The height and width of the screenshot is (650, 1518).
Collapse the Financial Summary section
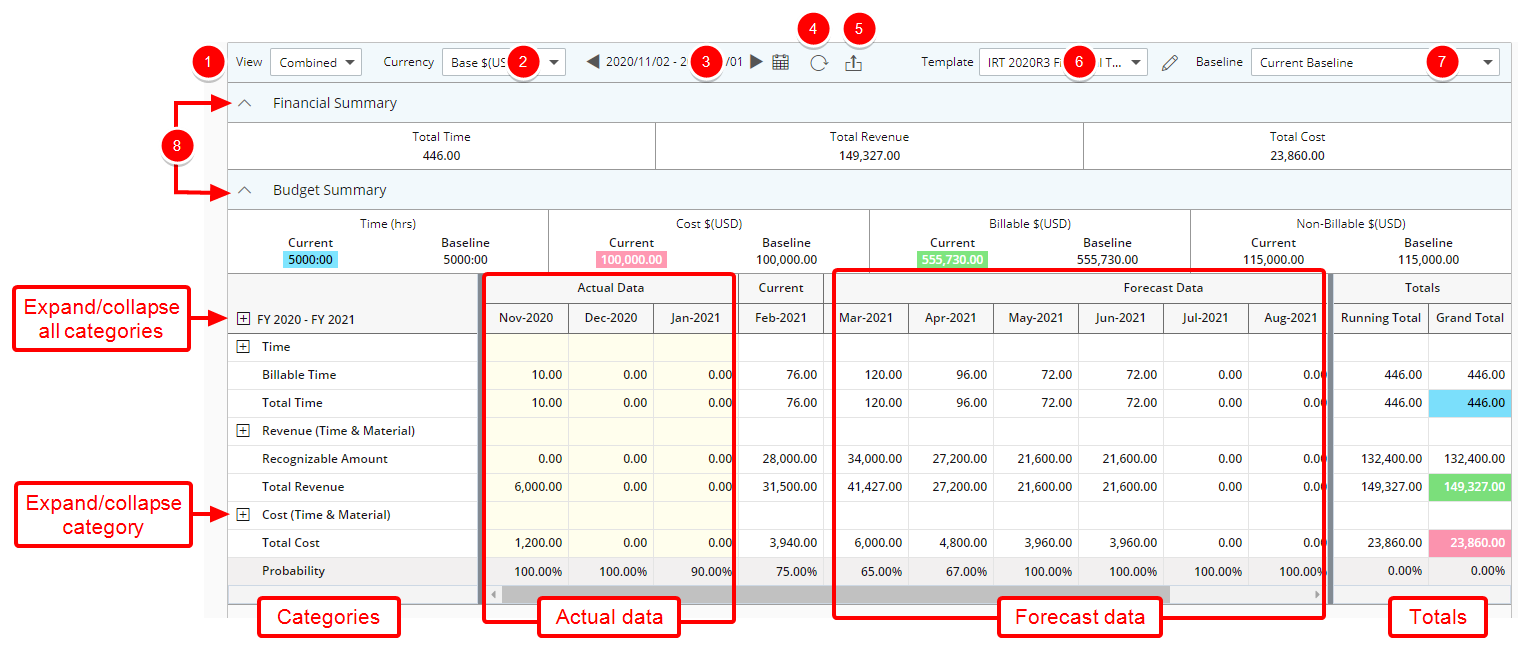[244, 103]
